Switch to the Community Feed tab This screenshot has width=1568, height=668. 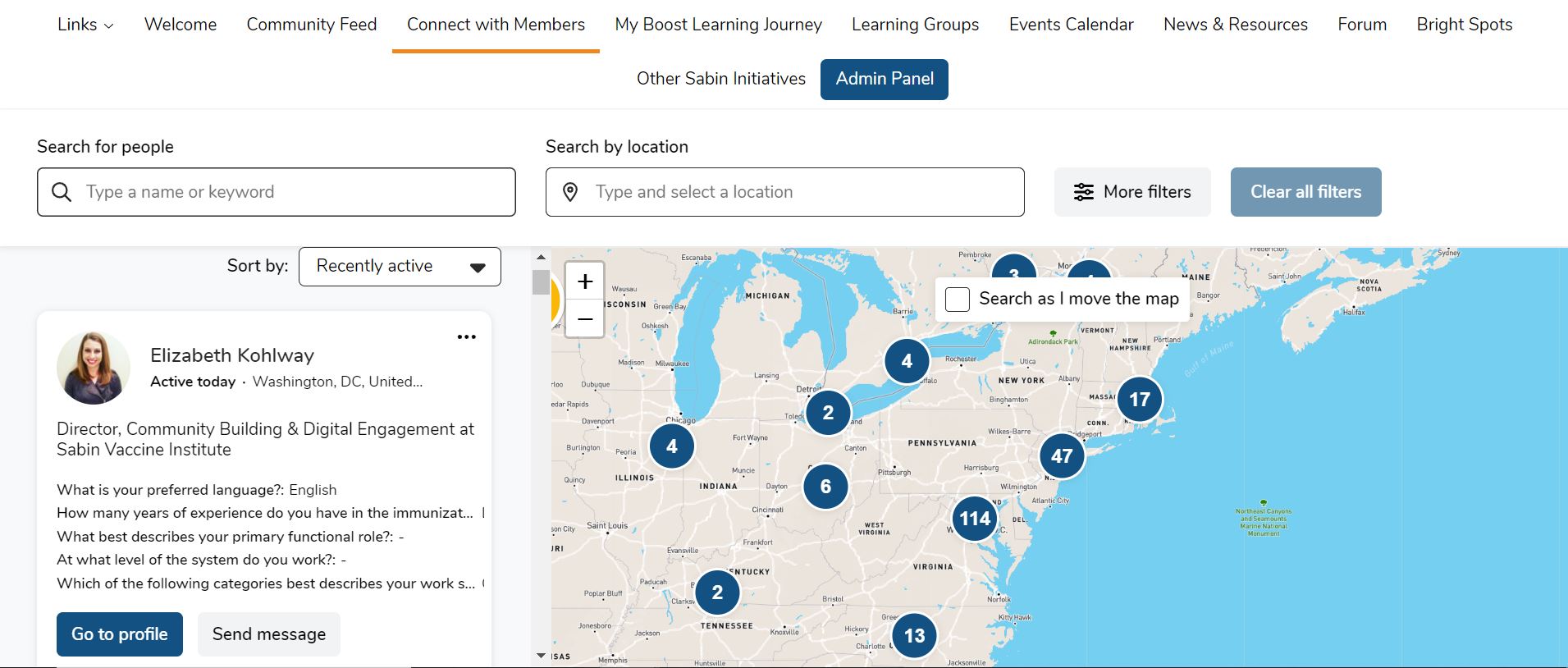(312, 25)
